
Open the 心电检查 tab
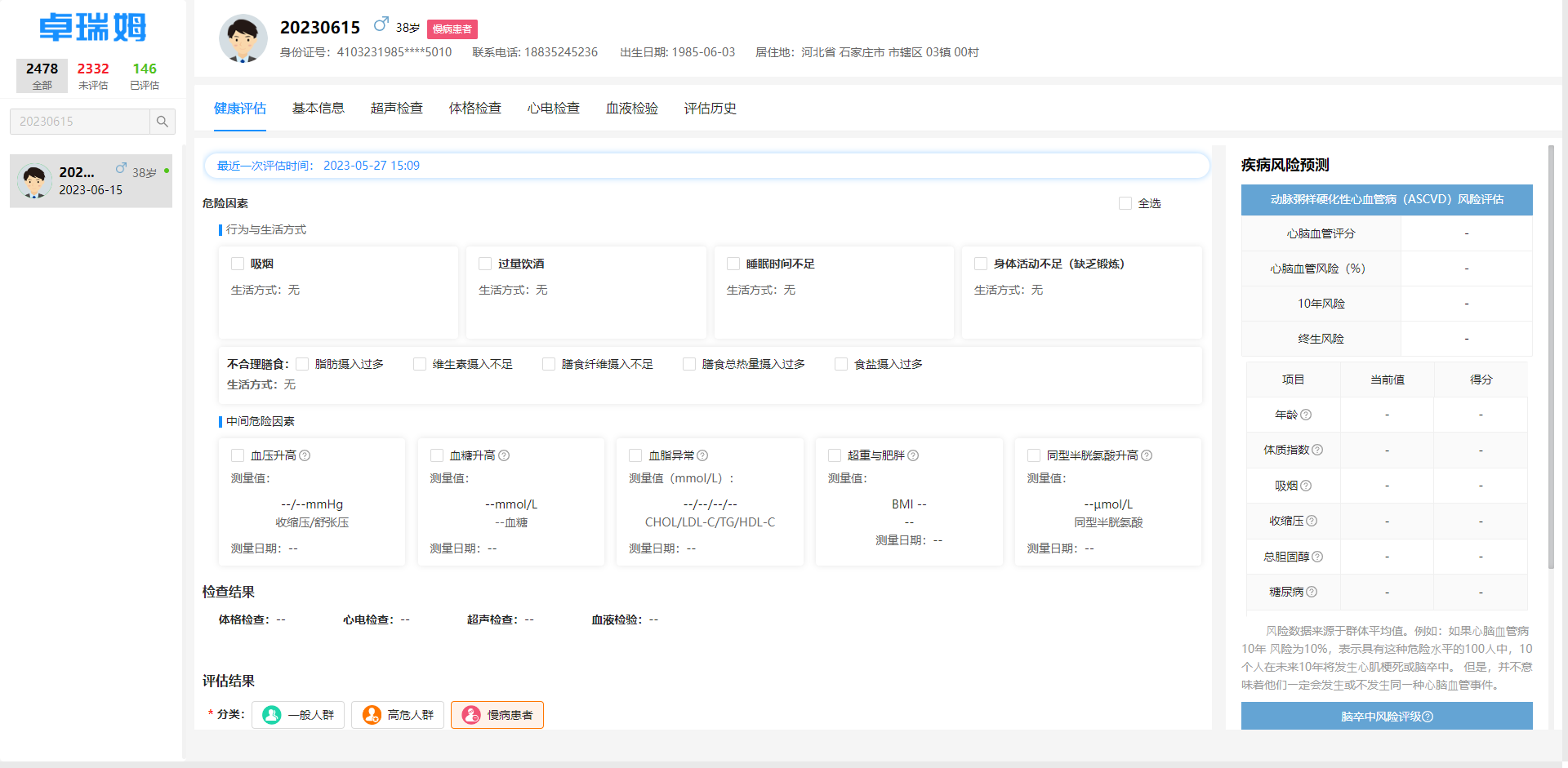coord(554,109)
